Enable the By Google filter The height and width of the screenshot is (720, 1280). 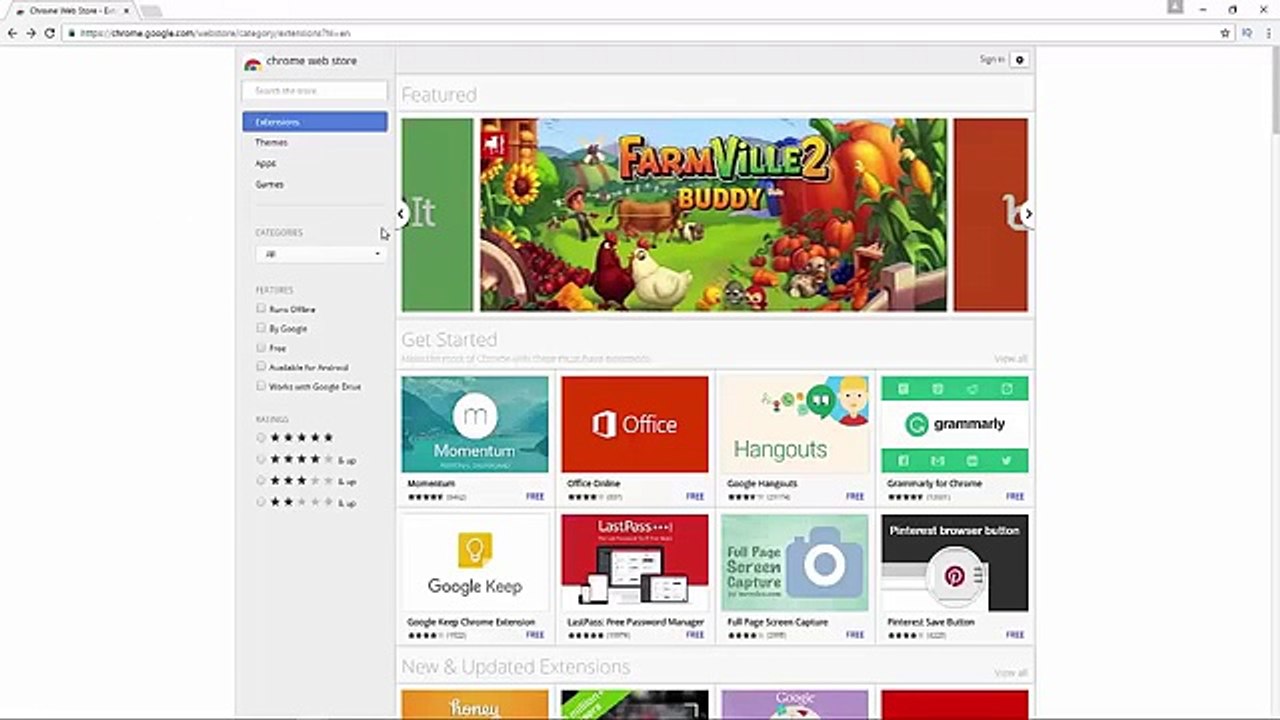tap(261, 328)
